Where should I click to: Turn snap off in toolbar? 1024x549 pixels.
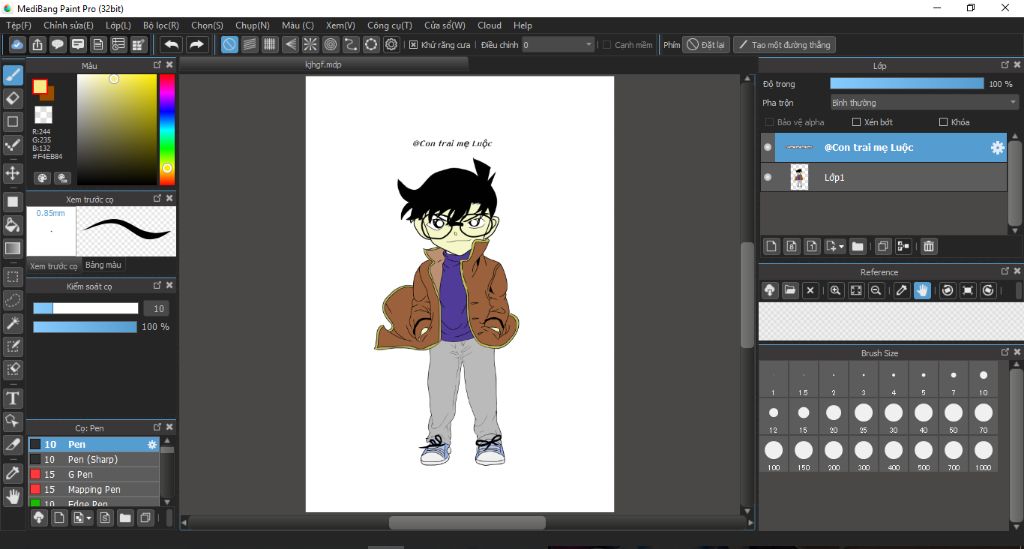click(x=229, y=44)
